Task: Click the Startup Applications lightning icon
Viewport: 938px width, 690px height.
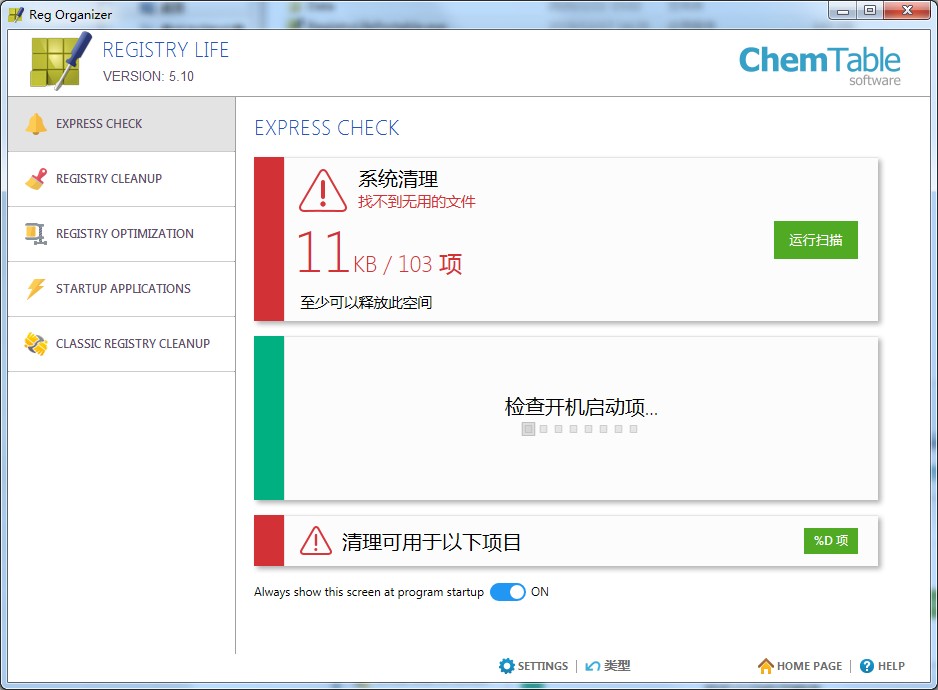Action: [36, 288]
